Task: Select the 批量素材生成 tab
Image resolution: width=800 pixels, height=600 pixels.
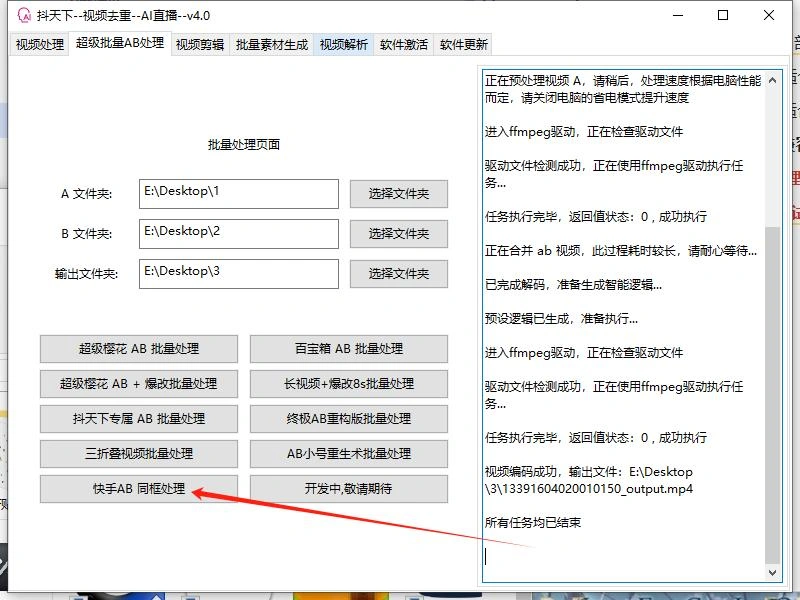Action: [272, 45]
